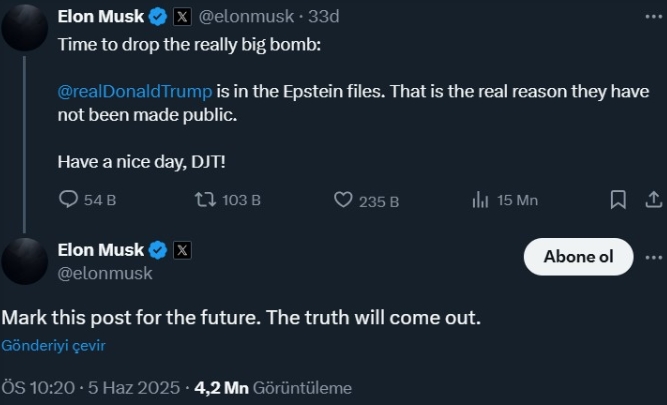Click the ÖS 10:20 · 5 Haz 2025 timestamp
Image resolution: width=667 pixels, height=405 pixels.
click(x=91, y=388)
